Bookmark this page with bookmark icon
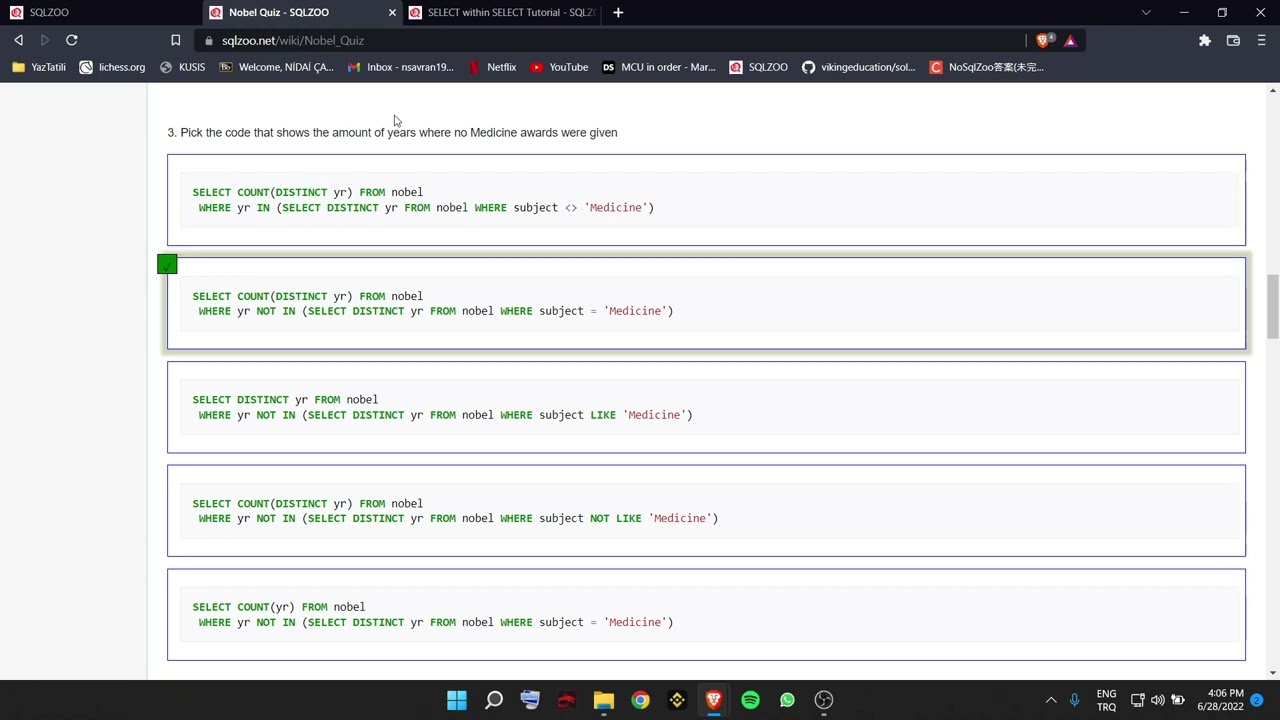Screen dimensions: 1280x720 point(175,40)
